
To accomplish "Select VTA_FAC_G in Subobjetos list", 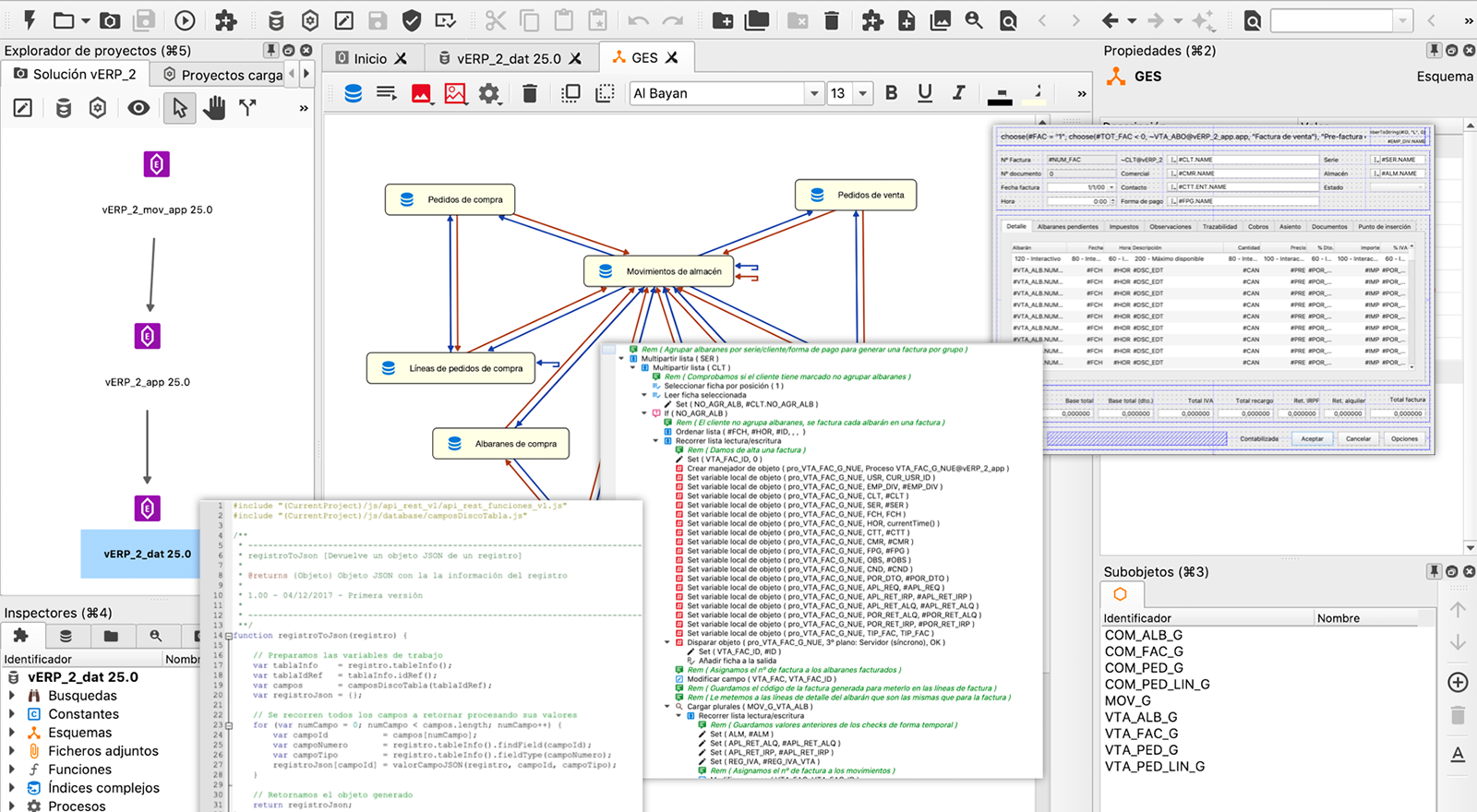I will click(1142, 734).
